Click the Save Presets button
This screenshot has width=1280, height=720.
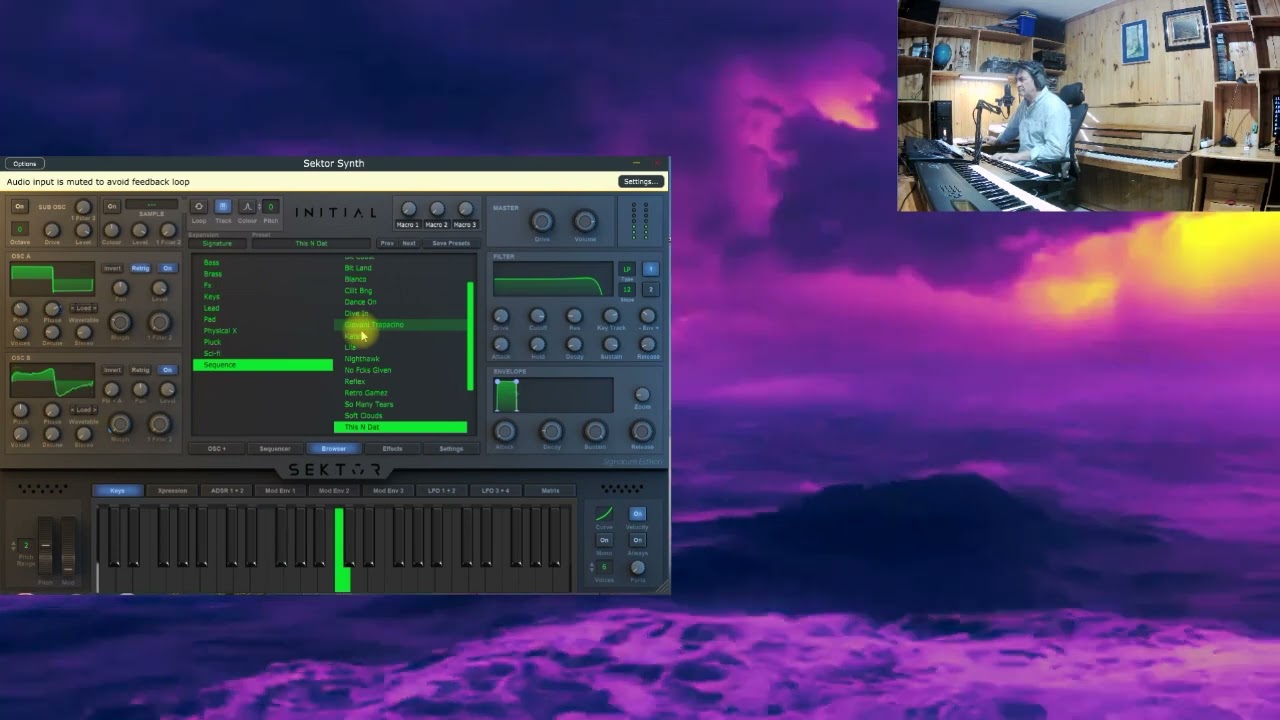451,243
